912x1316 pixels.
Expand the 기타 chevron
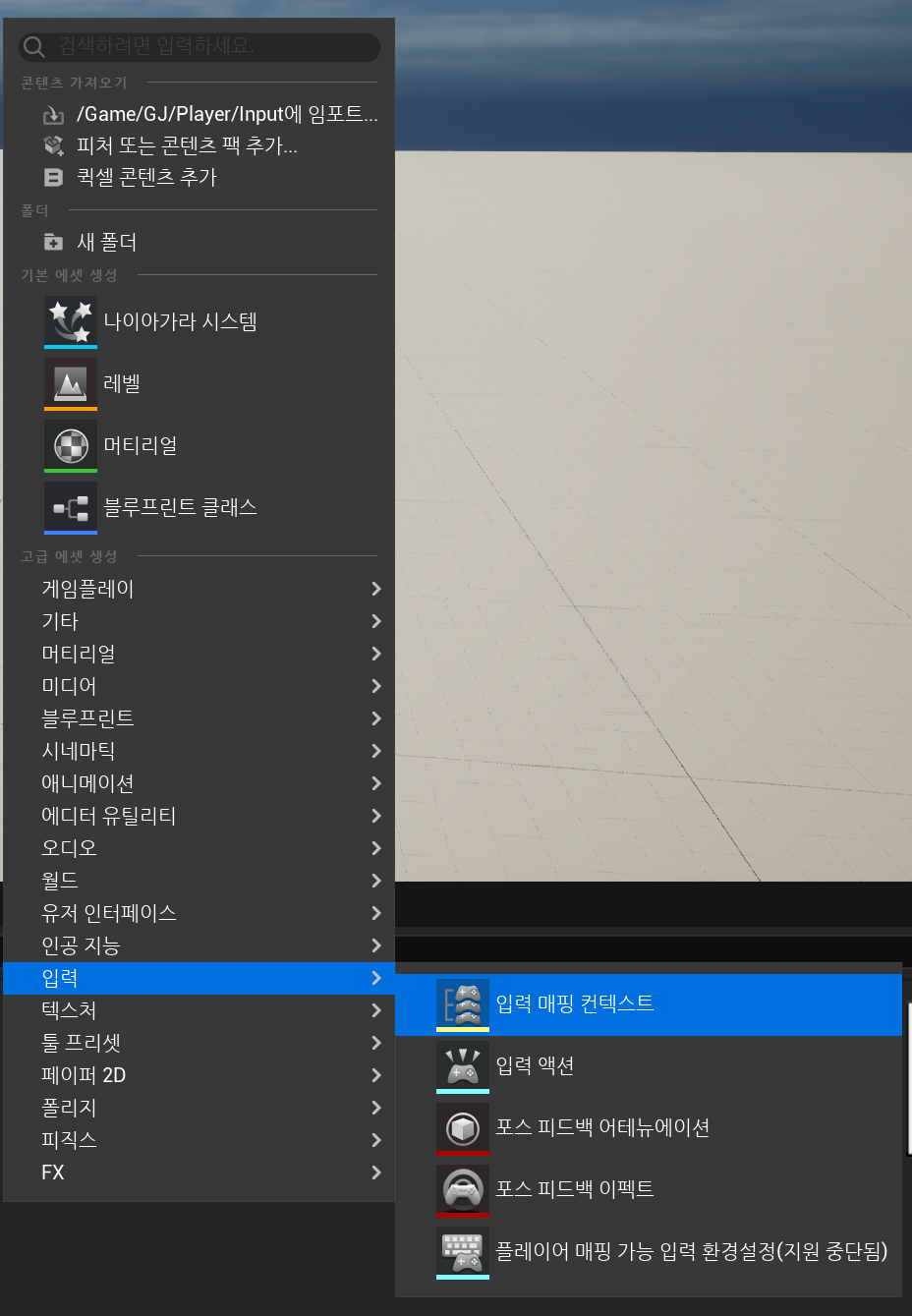tap(375, 621)
